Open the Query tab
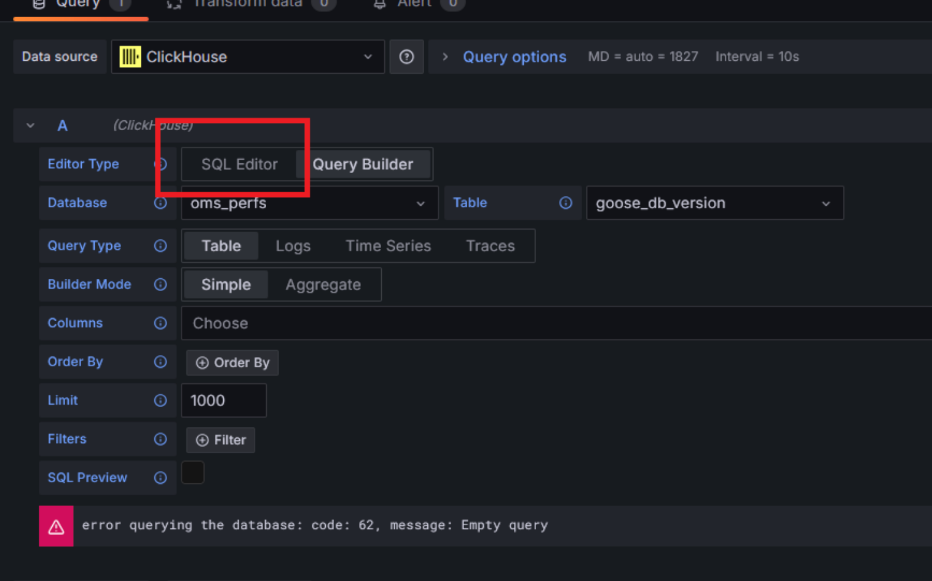The width and height of the screenshot is (932, 581). click(x=81, y=5)
